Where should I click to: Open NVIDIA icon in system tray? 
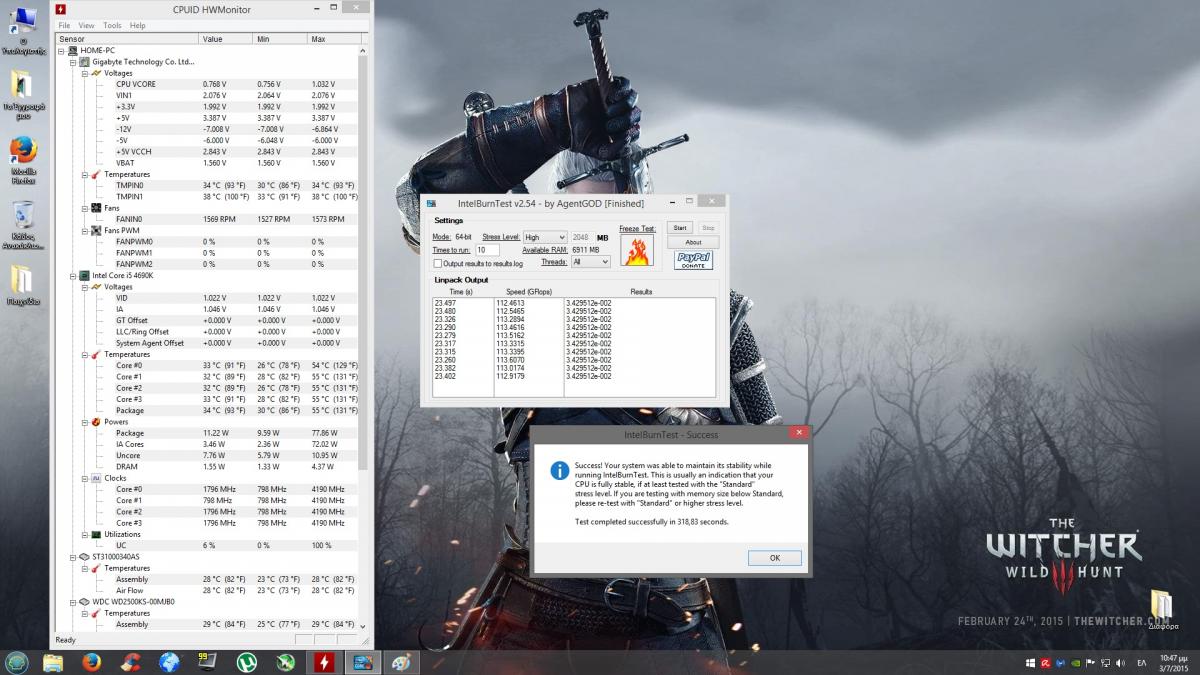[x=1074, y=662]
